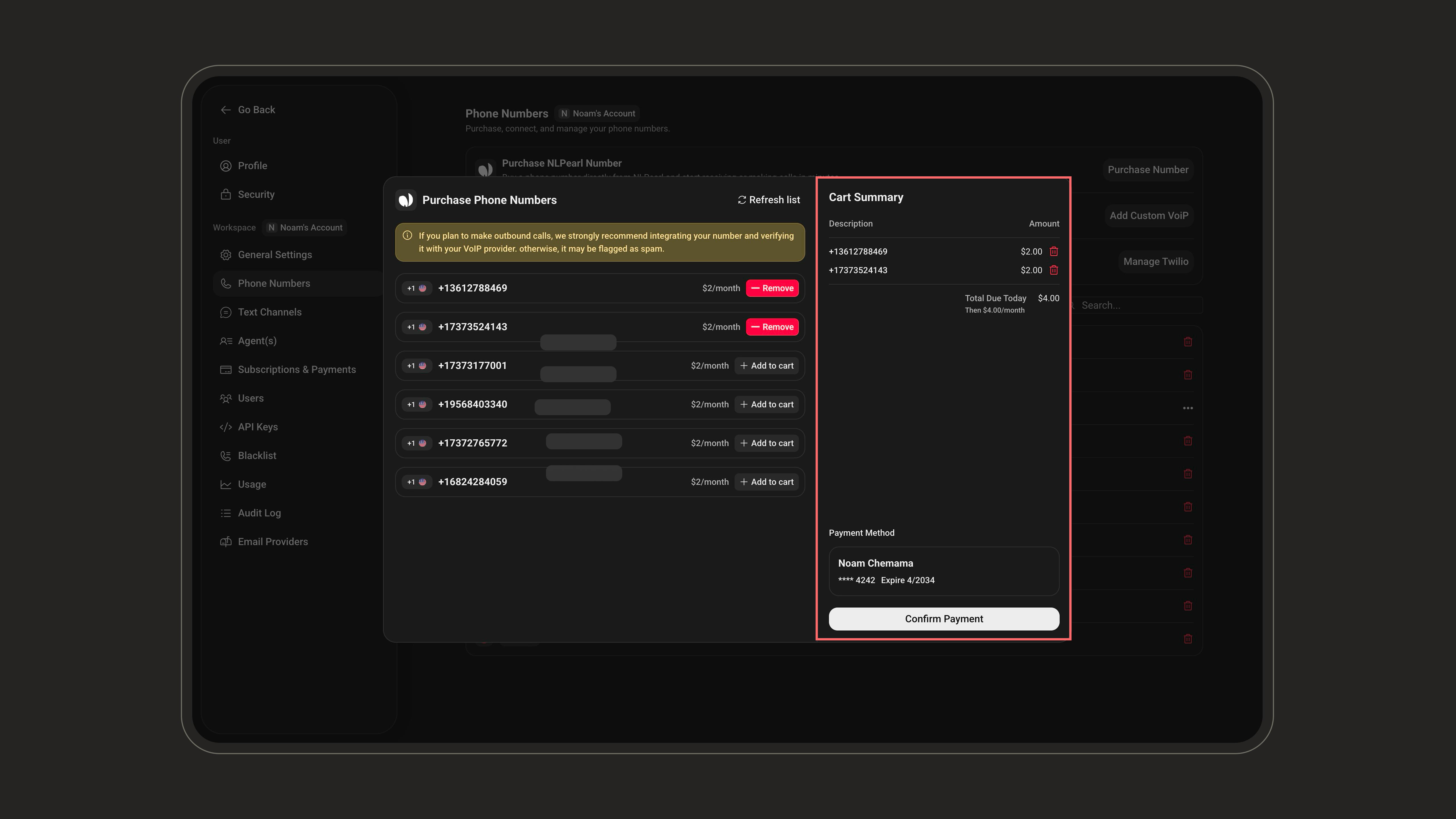Click the Noam's Account badge beside Phone Numbers title

(597, 114)
